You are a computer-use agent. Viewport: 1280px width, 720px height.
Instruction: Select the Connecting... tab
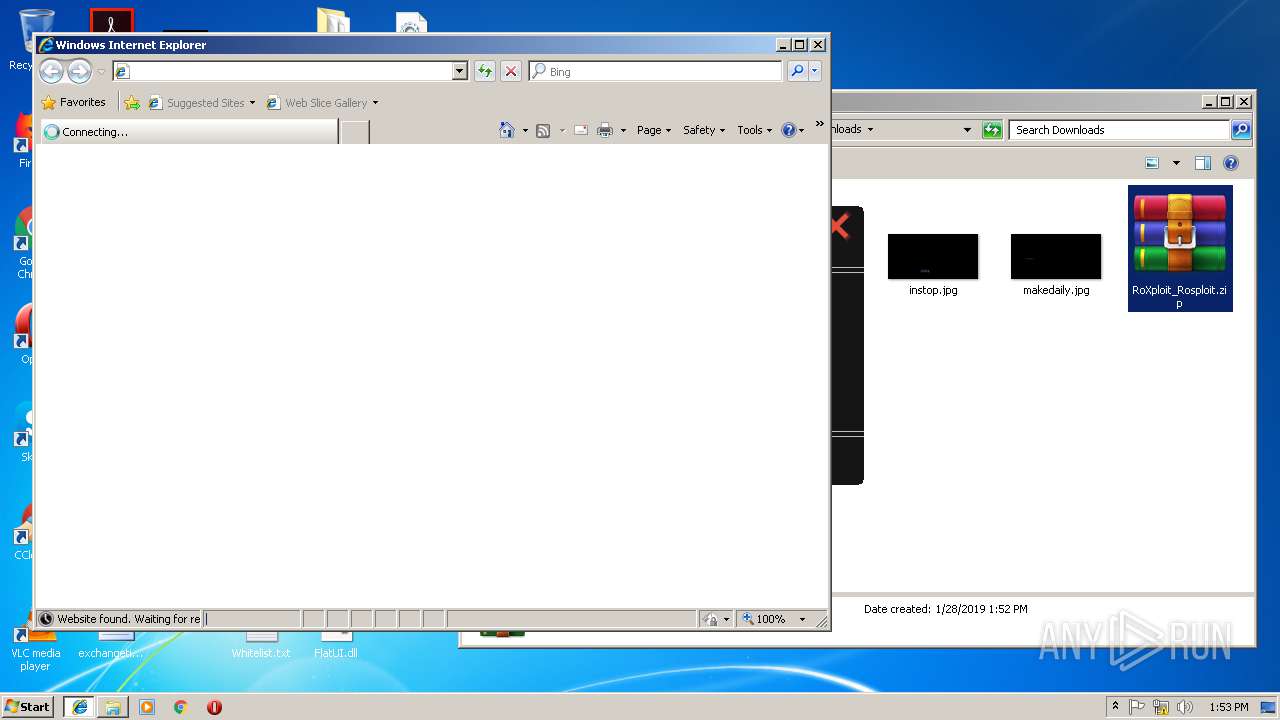tap(188, 131)
